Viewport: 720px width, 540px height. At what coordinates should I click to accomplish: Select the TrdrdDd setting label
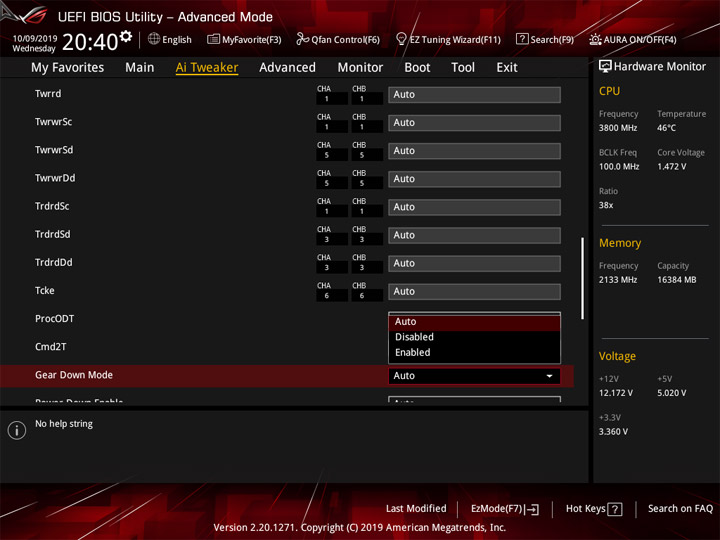[x=54, y=263]
